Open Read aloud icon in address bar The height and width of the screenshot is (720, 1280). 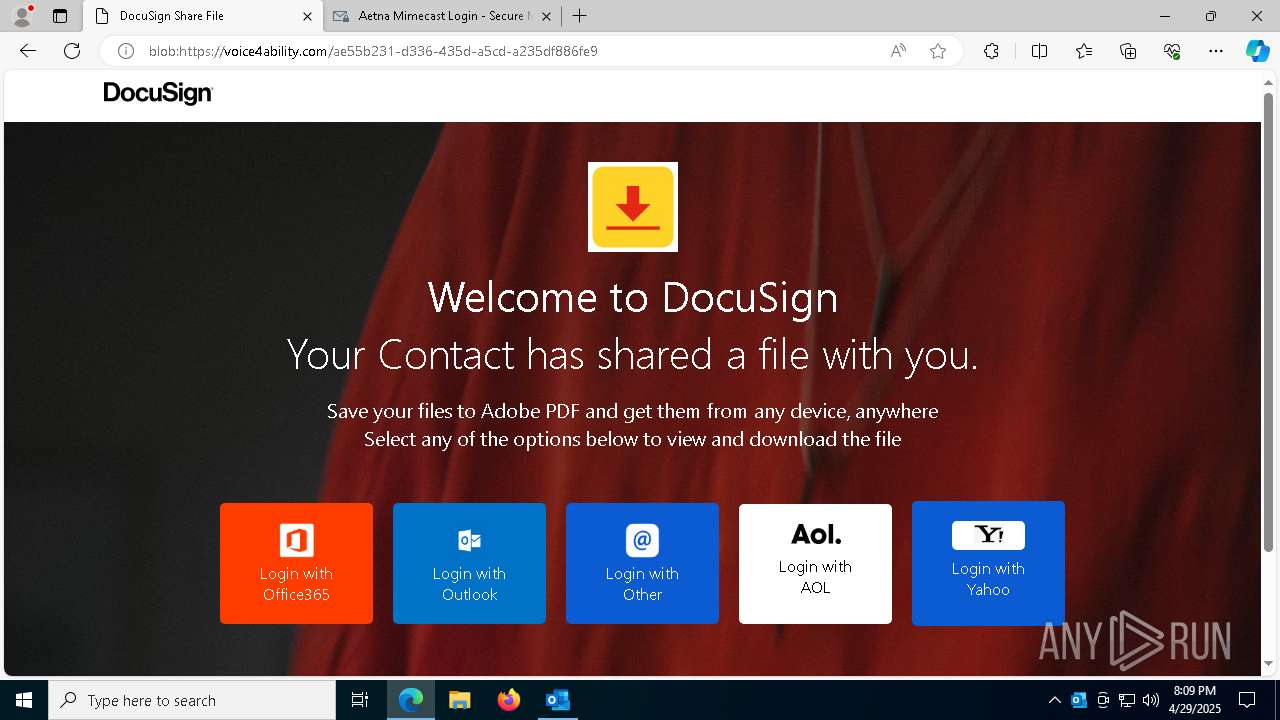coord(898,51)
